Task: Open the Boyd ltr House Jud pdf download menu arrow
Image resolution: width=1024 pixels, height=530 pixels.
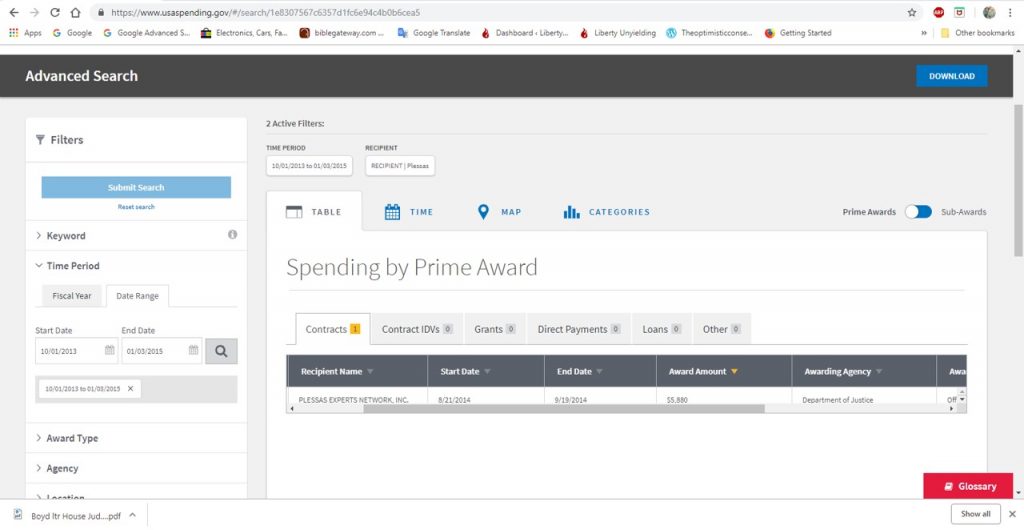Action: (133, 515)
